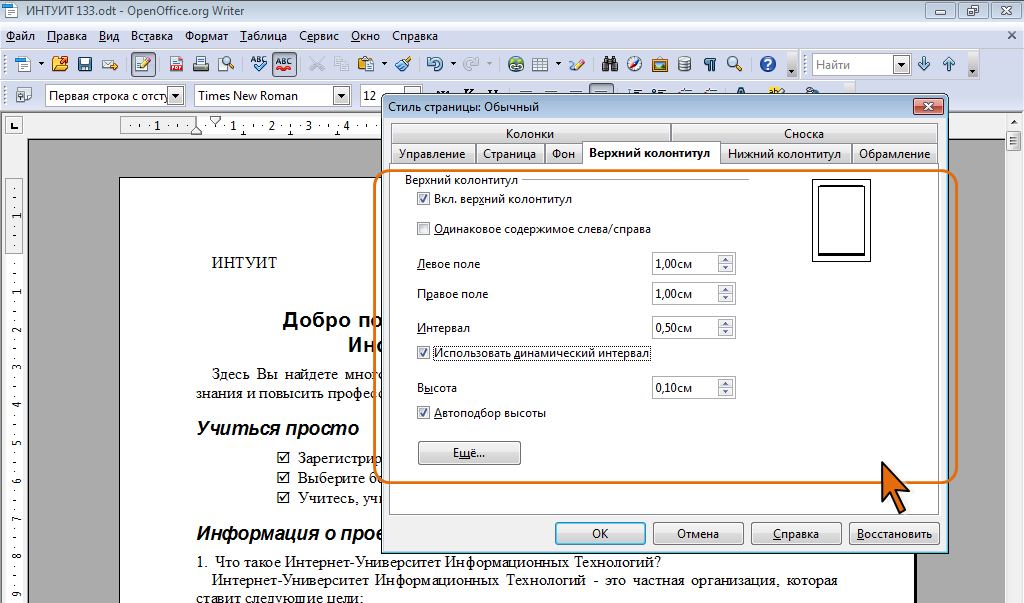This screenshot has width=1024, height=603.
Task: Open the 'Найти' search field dropdown
Action: click(901, 65)
